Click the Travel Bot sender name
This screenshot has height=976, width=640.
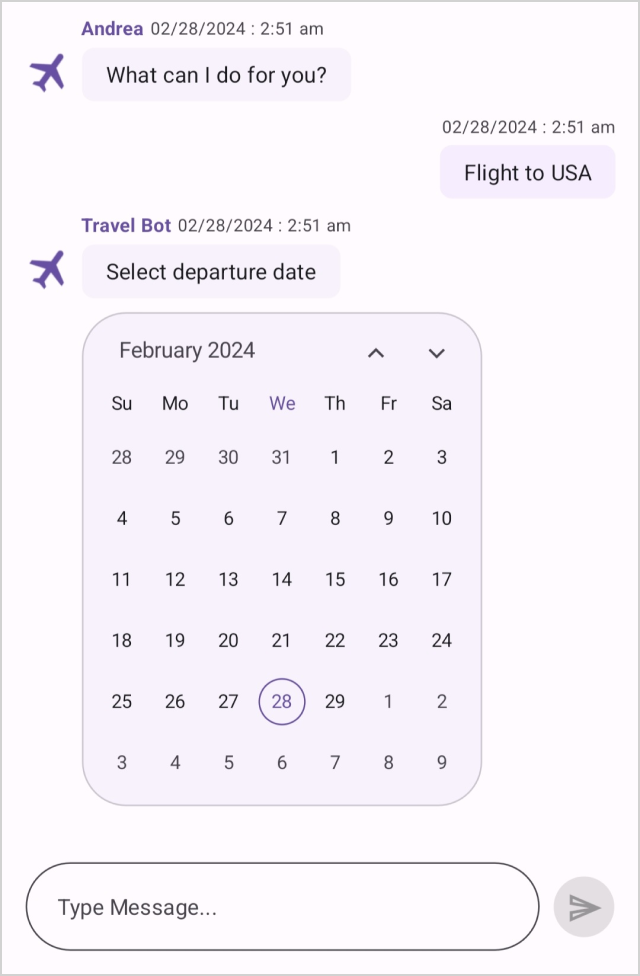[126, 226]
